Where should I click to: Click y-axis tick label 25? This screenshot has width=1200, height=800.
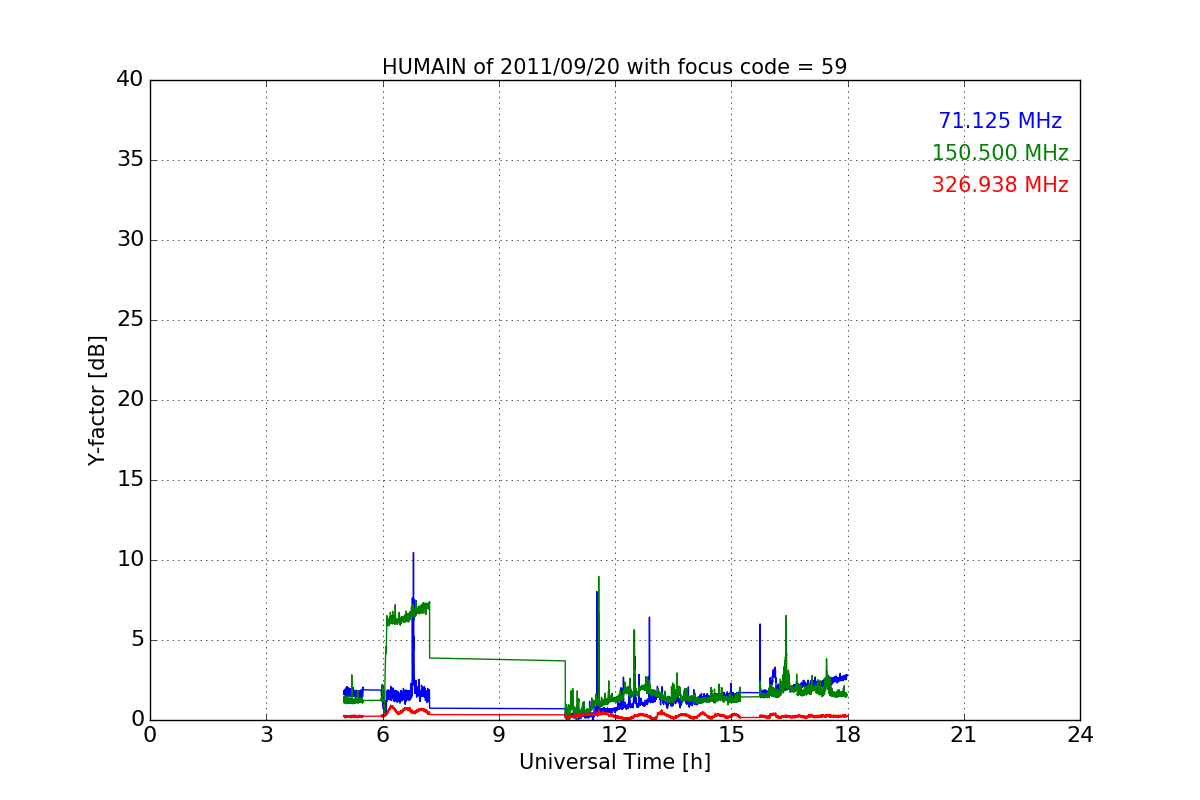[x=130, y=320]
